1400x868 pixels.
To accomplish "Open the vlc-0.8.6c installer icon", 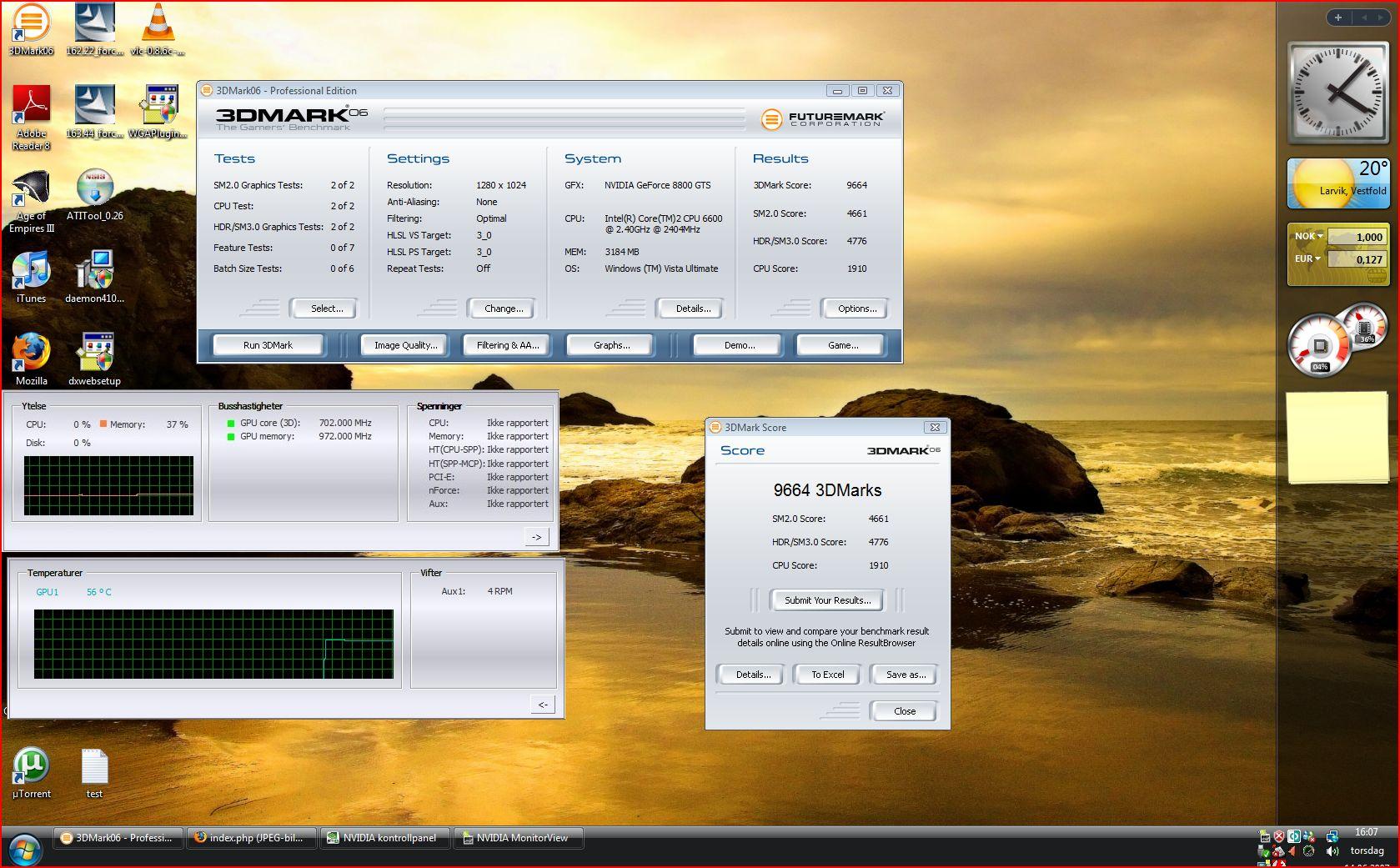I will click(158, 30).
